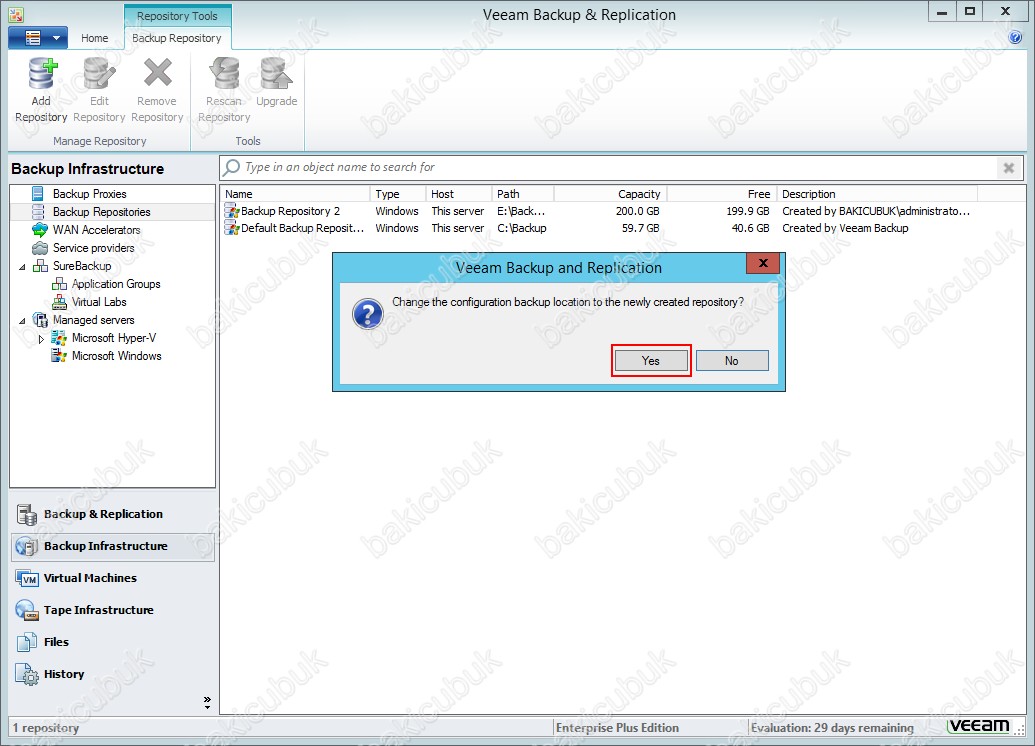Open the Virtual Machines view
This screenshot has width=1035, height=746.
[112, 578]
